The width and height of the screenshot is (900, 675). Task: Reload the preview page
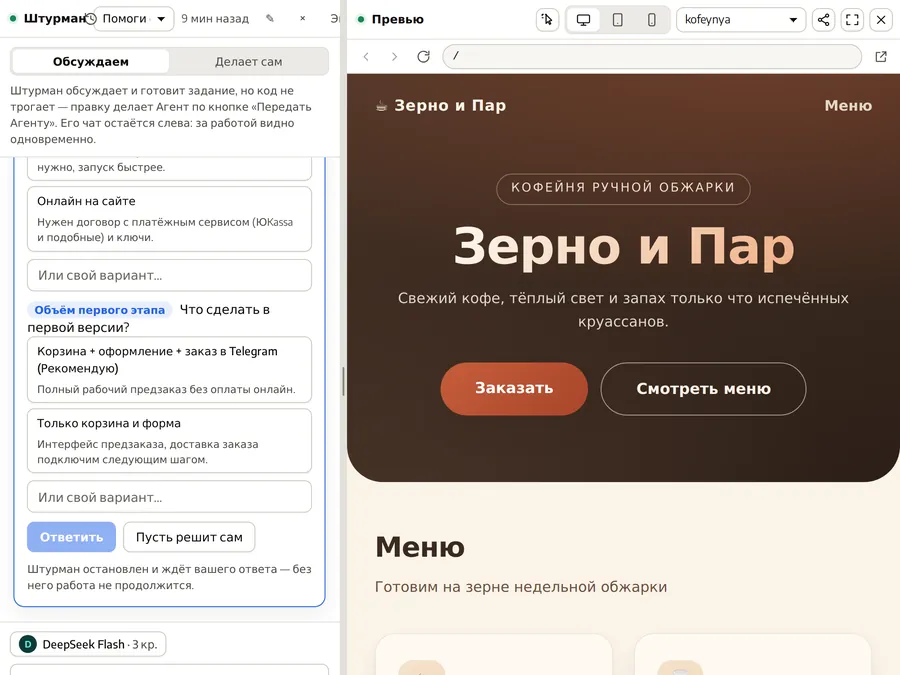tap(424, 56)
